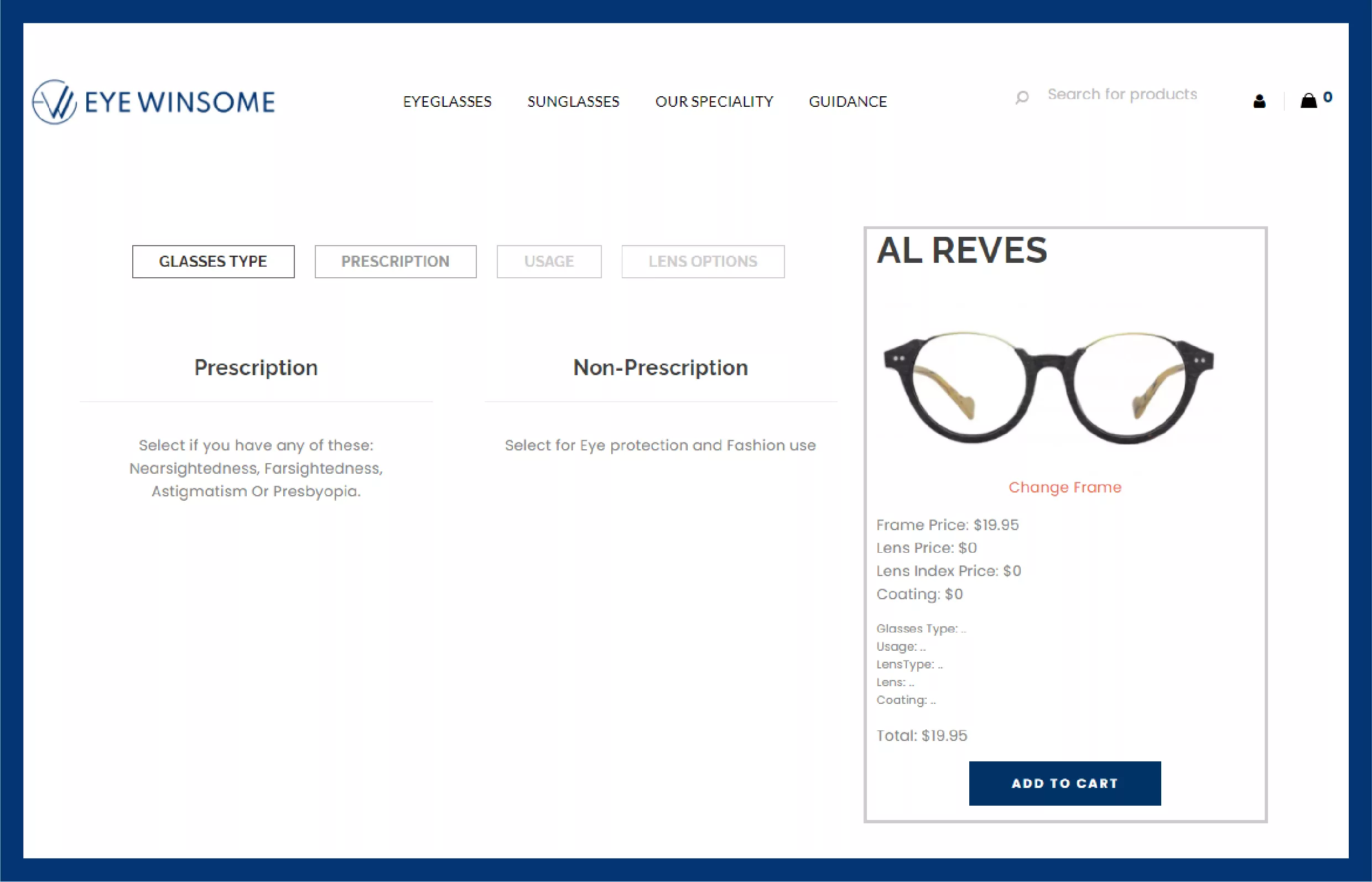Click the cart item count badge
Screen dimensions: 1372x882
1328,97
